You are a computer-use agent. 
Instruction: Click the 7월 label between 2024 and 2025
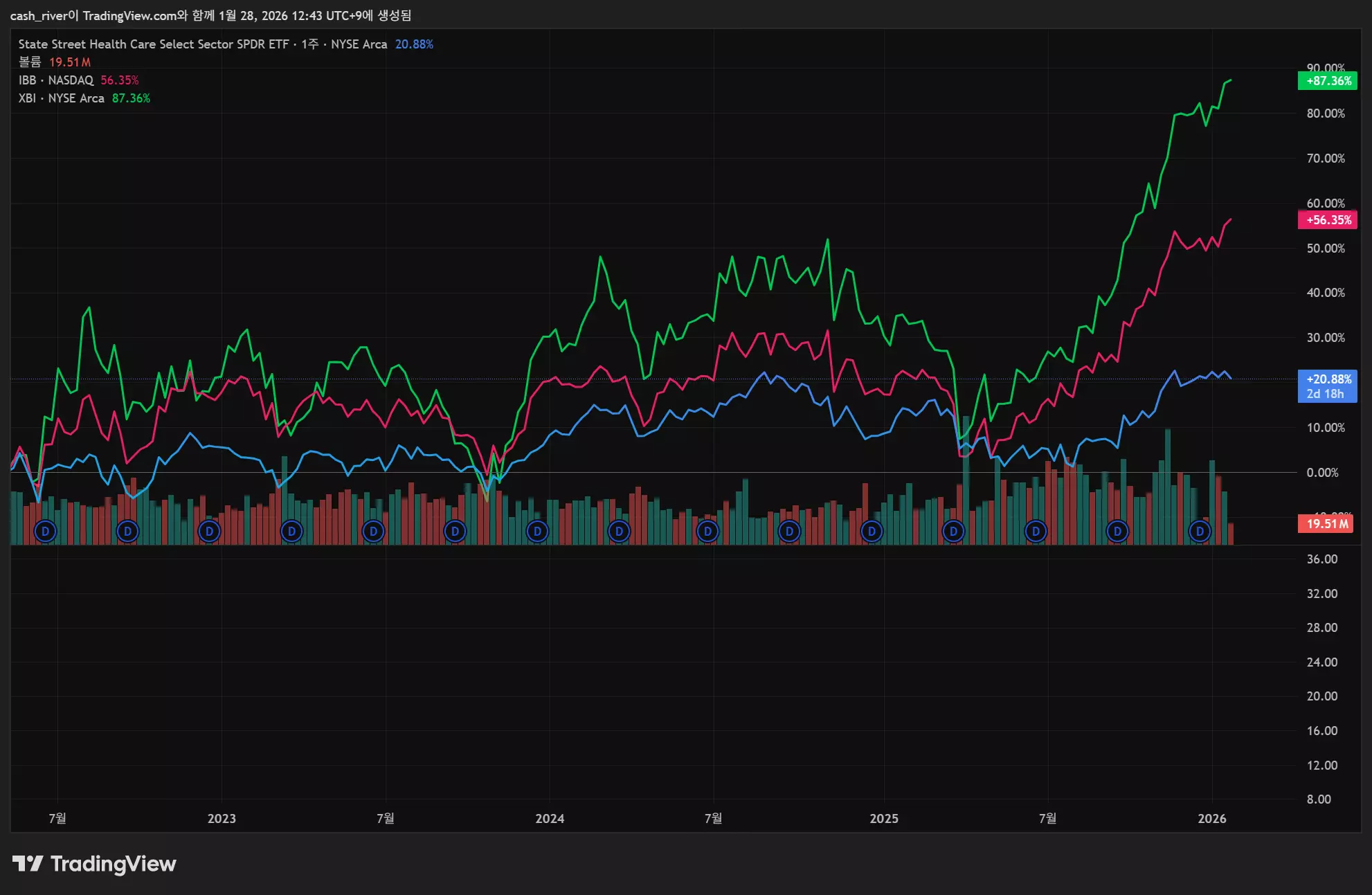(x=714, y=819)
